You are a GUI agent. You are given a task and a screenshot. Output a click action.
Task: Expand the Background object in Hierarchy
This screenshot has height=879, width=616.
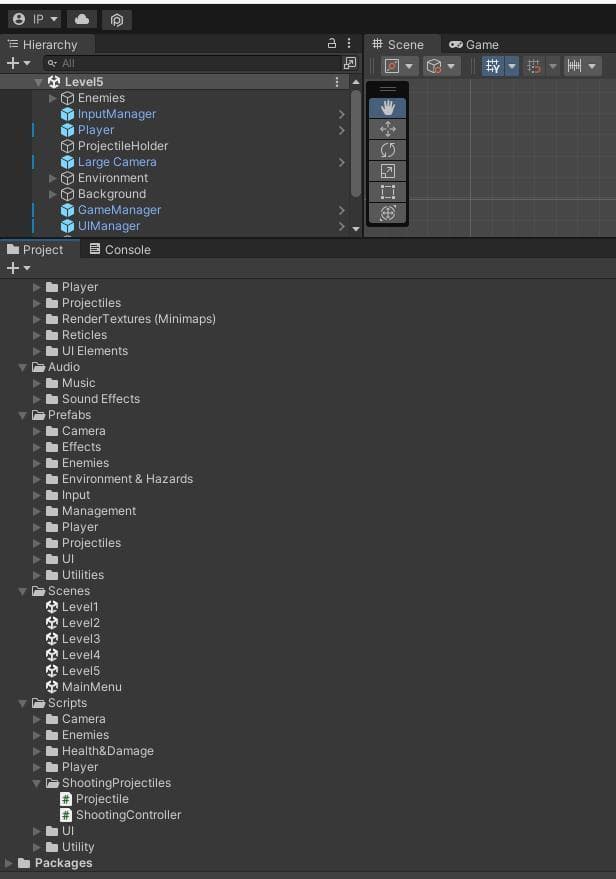52,195
